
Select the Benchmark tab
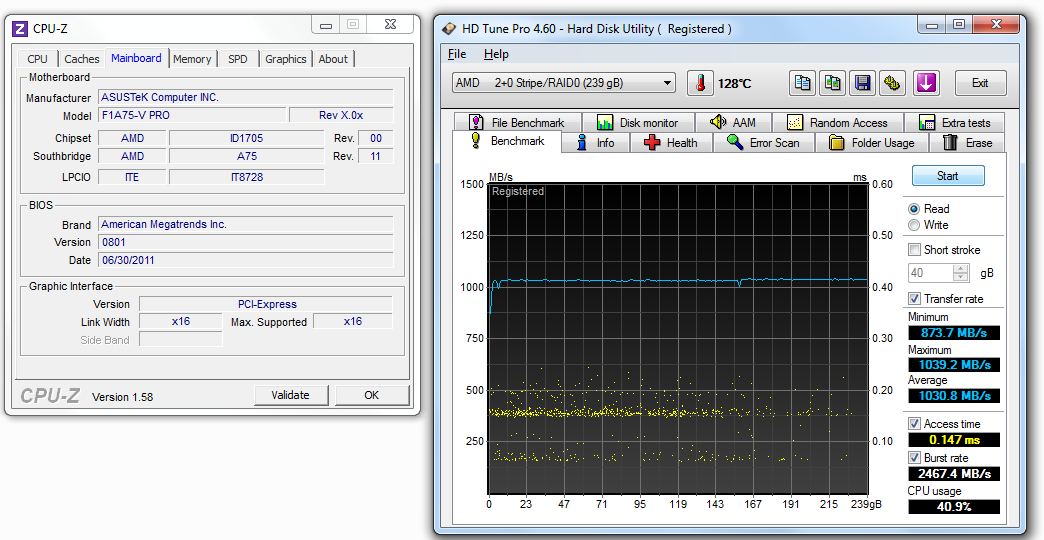point(507,141)
